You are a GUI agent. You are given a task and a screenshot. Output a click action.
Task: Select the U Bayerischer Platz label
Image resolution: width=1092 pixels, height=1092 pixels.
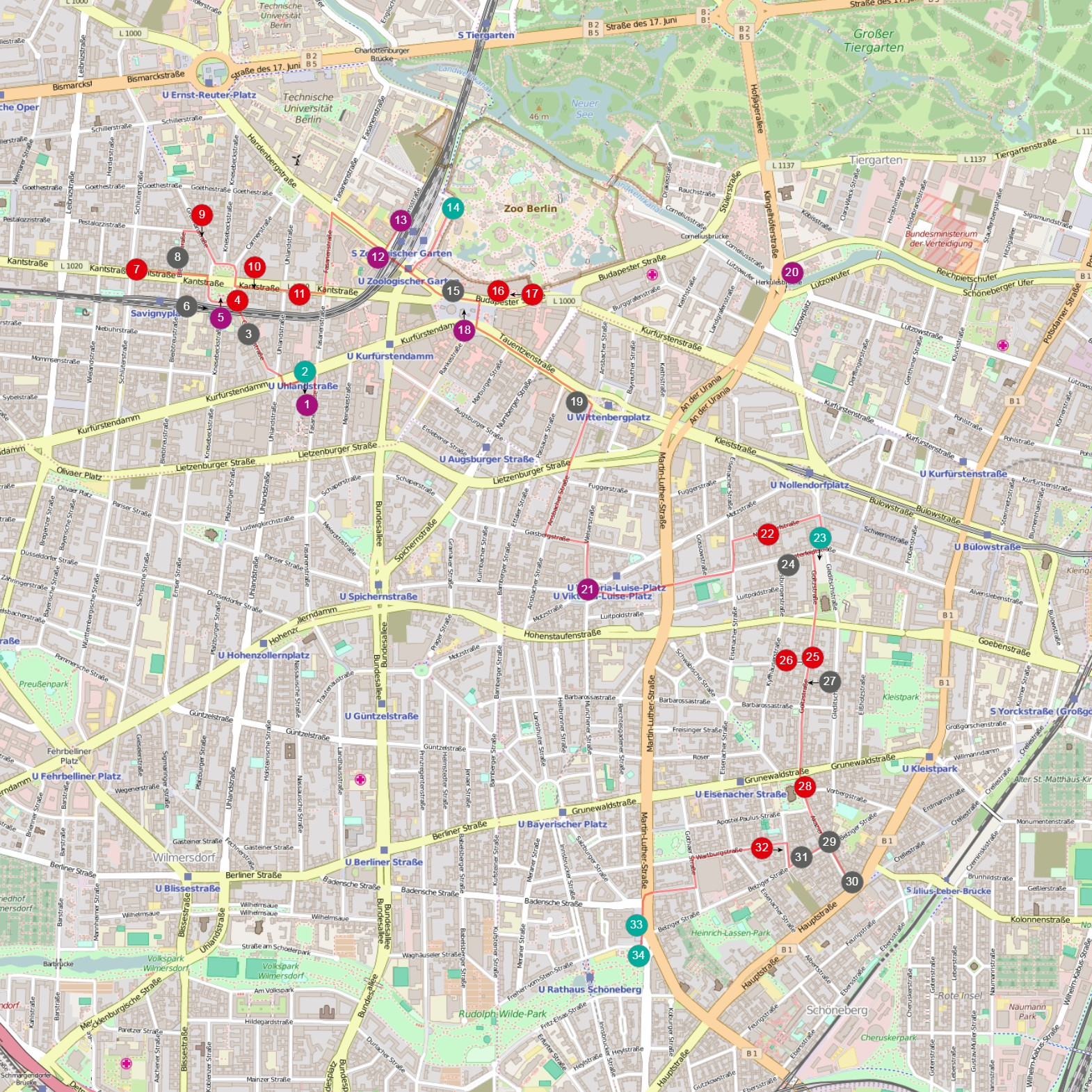pos(563,825)
